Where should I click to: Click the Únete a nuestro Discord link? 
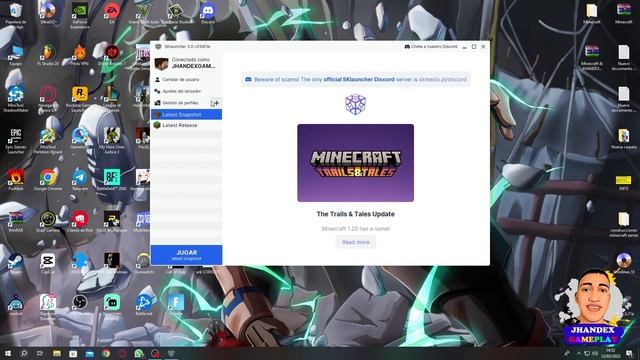[x=431, y=47]
